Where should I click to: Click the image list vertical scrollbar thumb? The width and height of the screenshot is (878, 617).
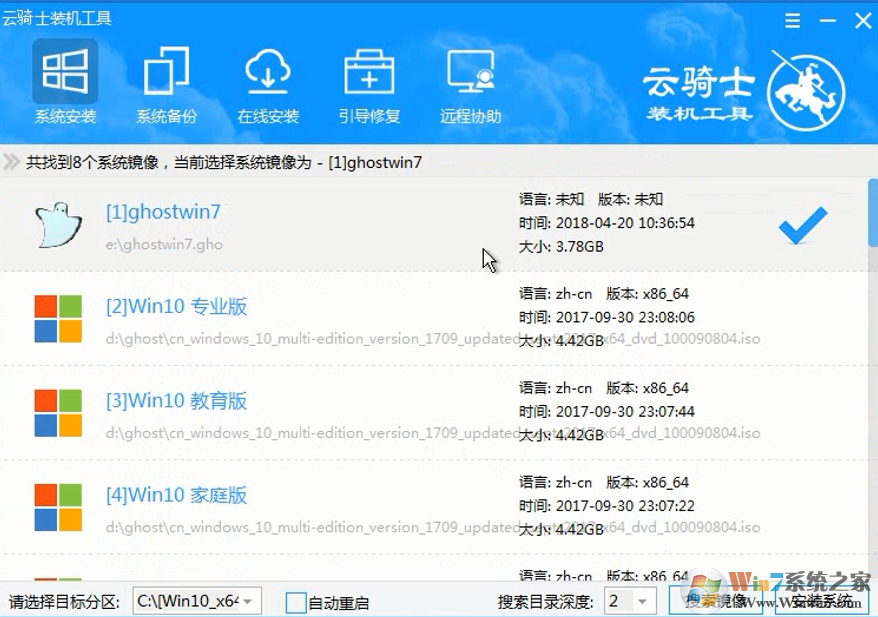pyautogui.click(x=873, y=213)
